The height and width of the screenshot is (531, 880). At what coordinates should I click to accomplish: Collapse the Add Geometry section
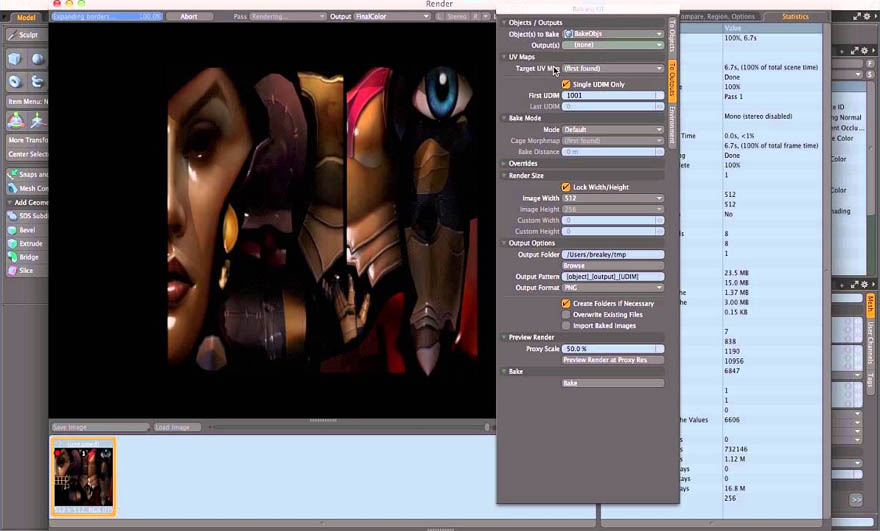pos(10,202)
